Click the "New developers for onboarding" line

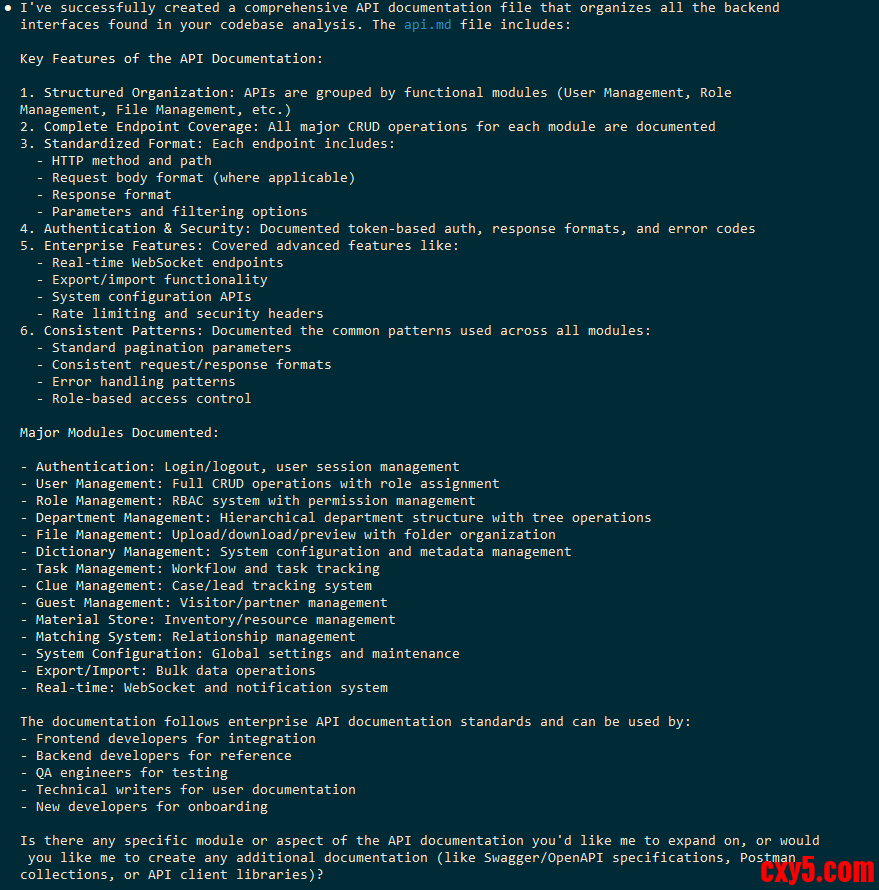tap(144, 807)
